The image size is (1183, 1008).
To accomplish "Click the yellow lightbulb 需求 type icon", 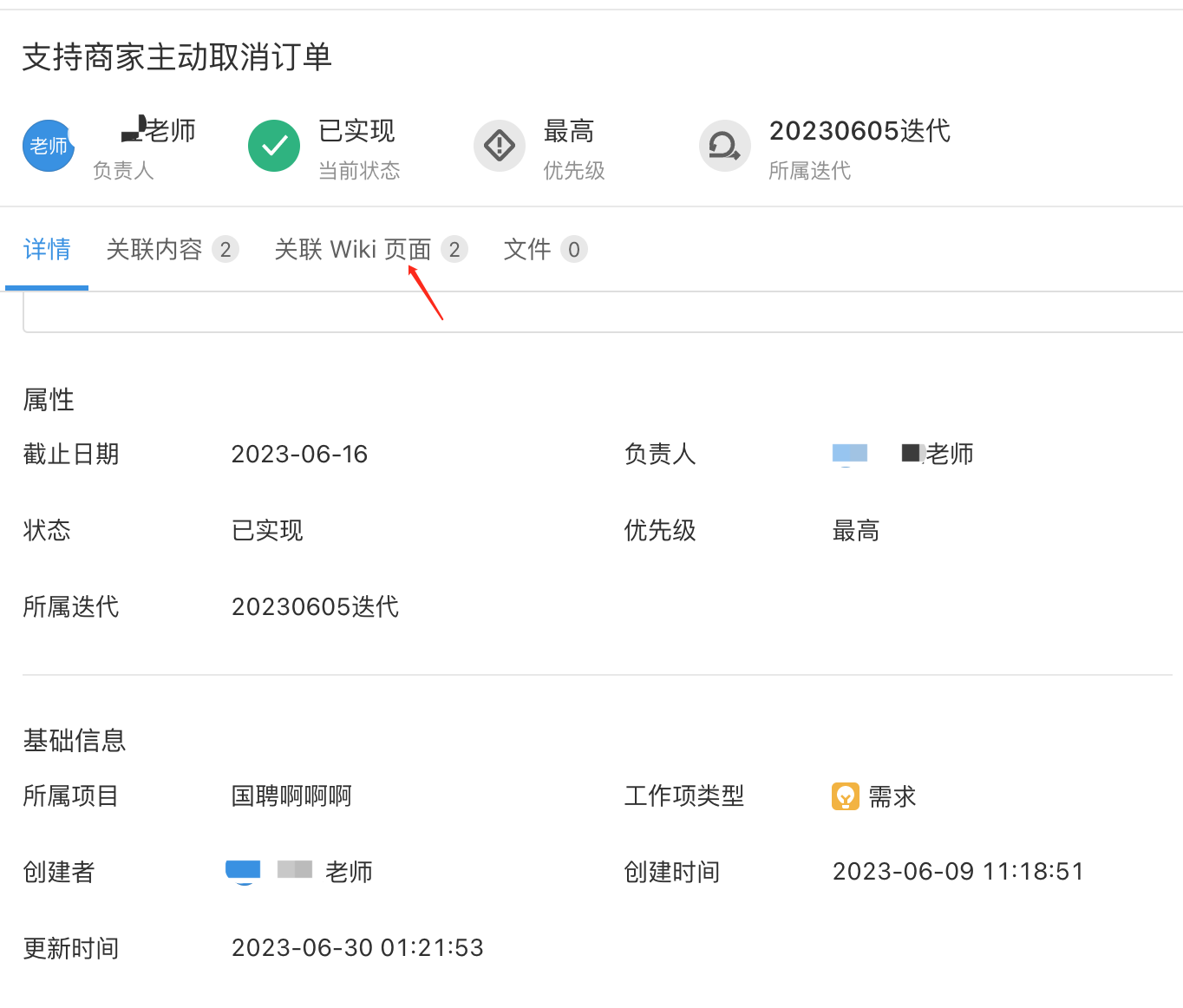I will (846, 795).
